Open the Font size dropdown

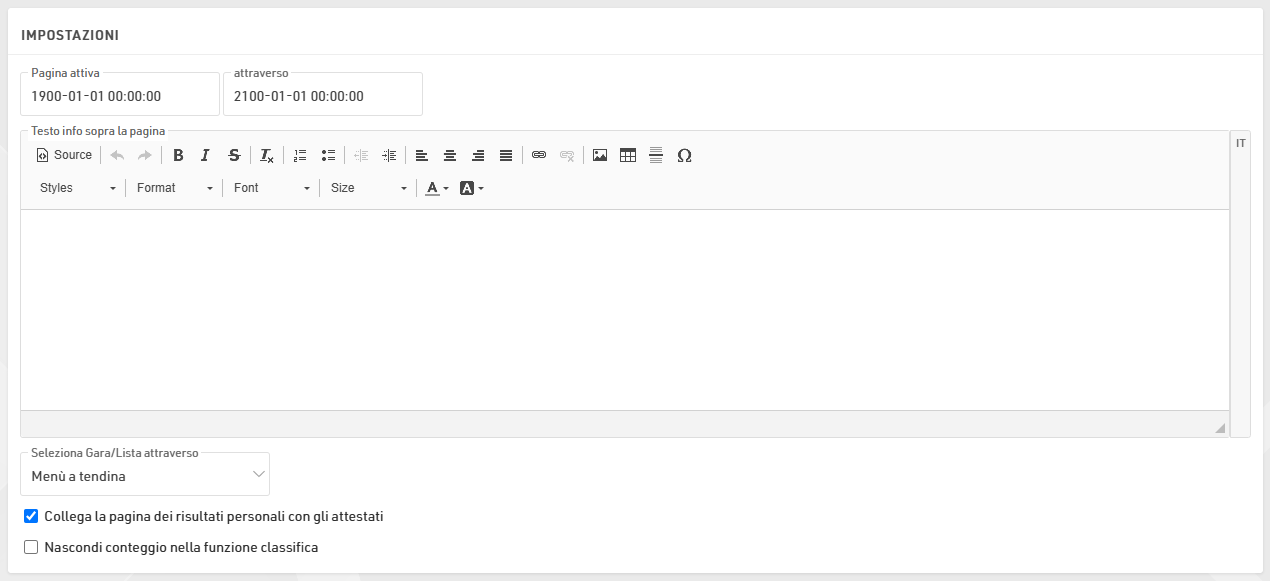coord(368,188)
